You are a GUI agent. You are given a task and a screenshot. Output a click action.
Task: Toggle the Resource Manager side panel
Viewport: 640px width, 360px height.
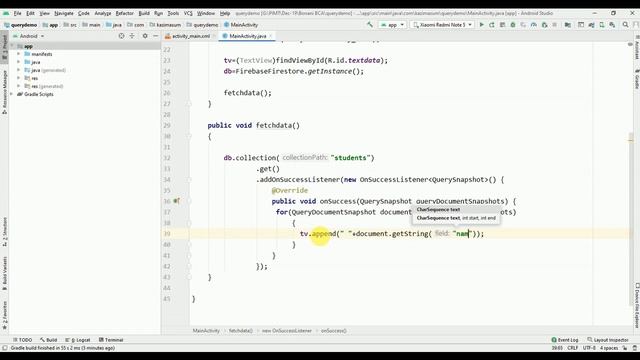4,92
